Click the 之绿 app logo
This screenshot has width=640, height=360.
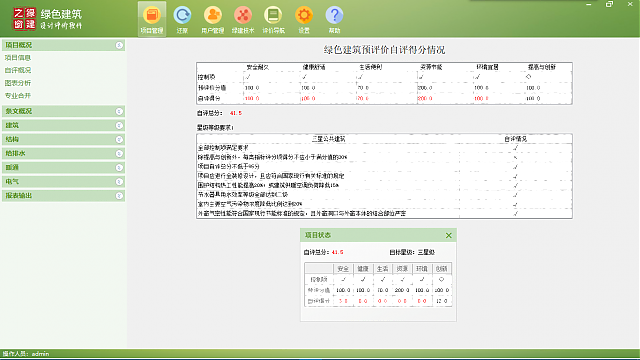[x=24, y=19]
